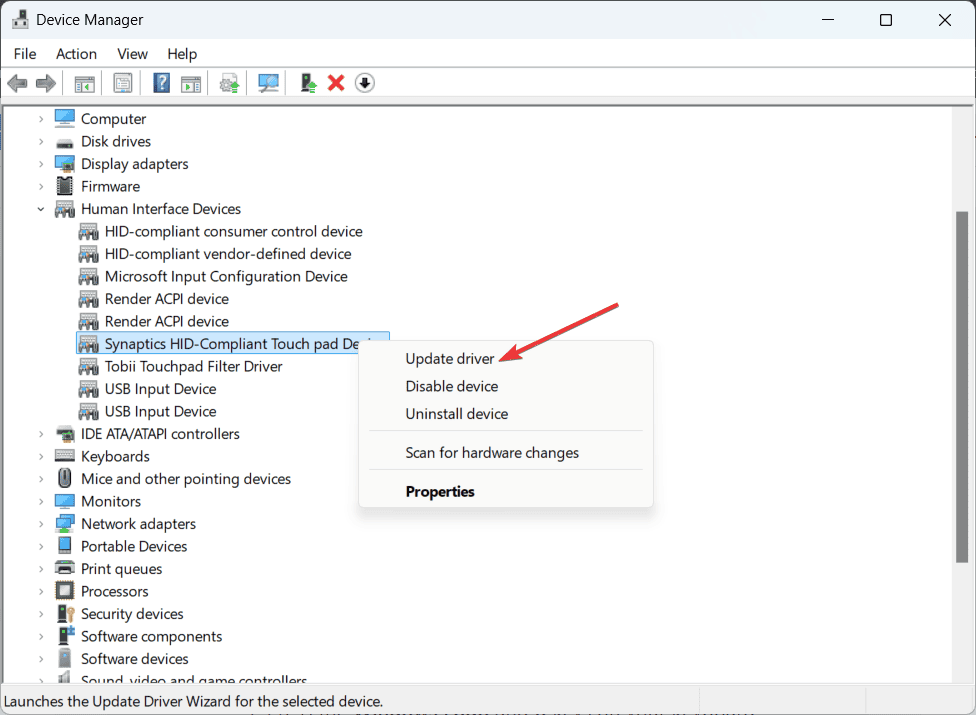Click the red X Uninstall device icon

tap(336, 83)
